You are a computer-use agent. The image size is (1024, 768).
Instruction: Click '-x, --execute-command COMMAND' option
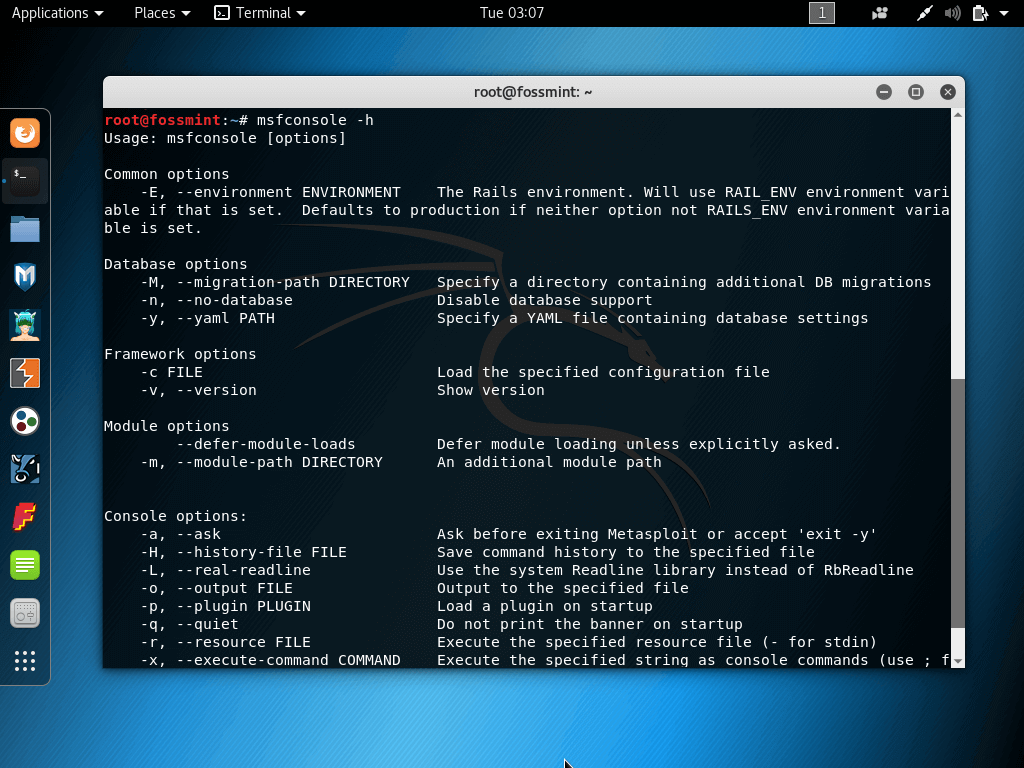(270, 660)
